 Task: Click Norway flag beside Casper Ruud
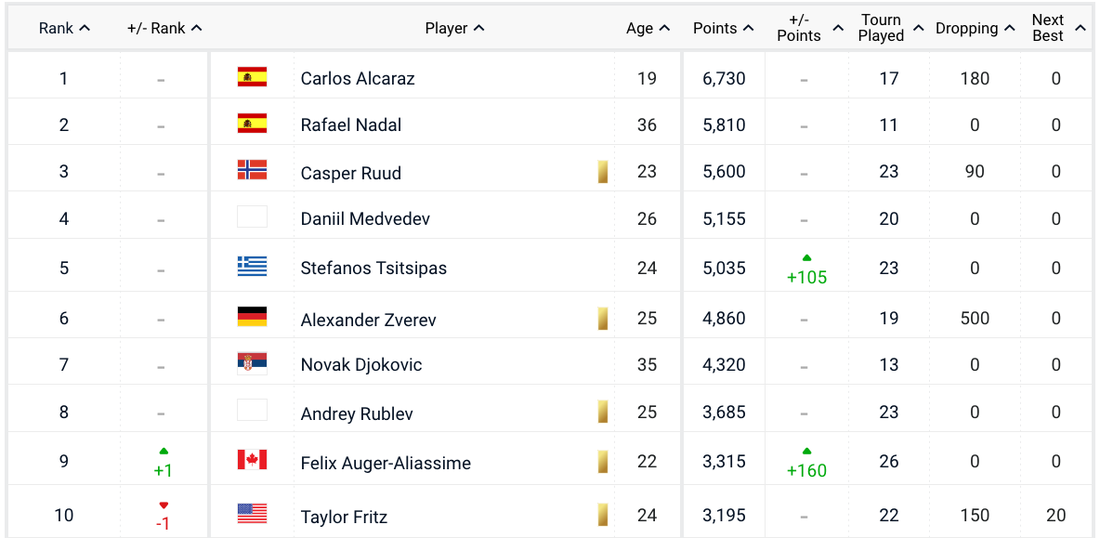pos(252,171)
